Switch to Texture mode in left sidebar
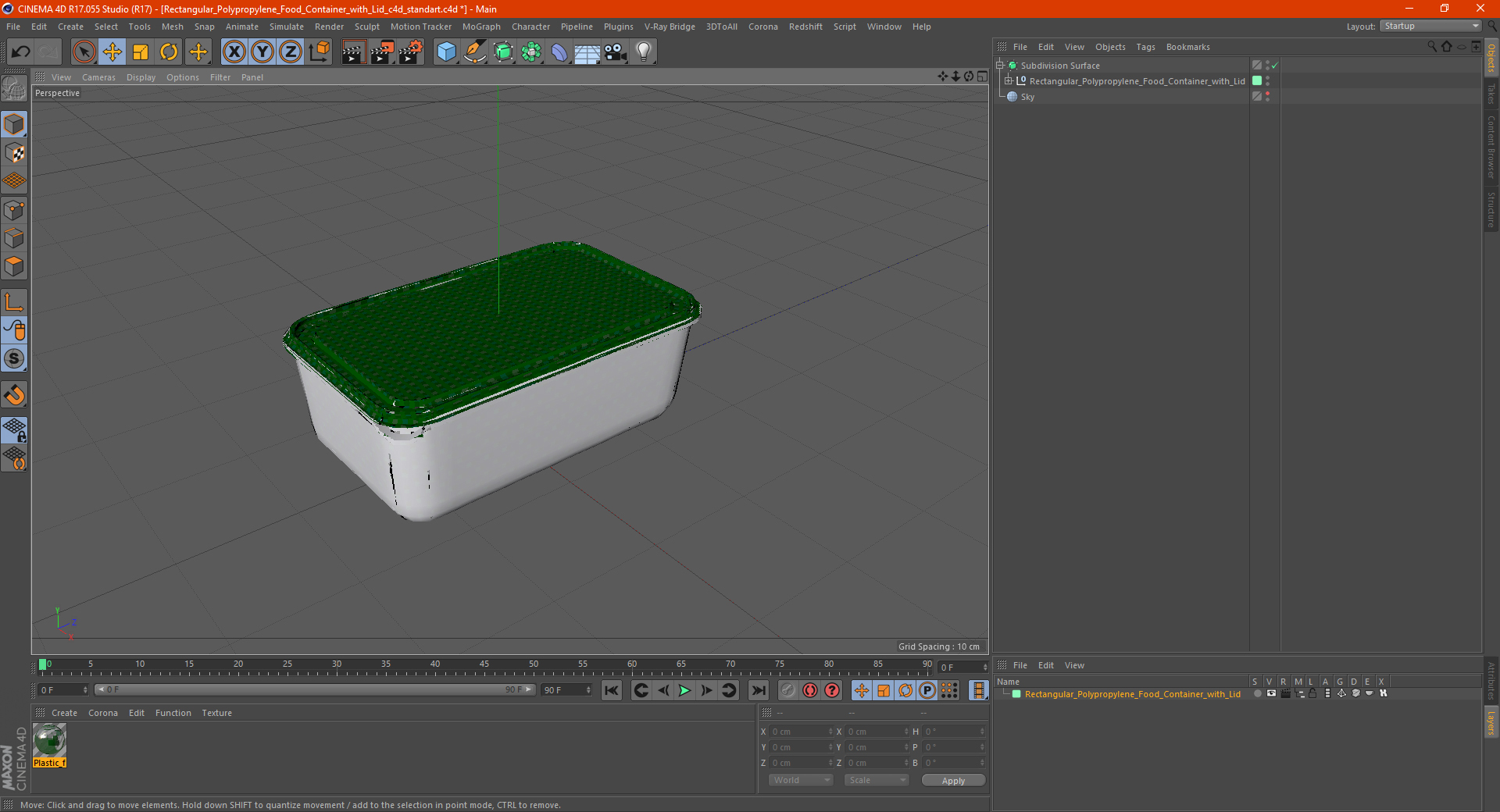 tap(14, 153)
